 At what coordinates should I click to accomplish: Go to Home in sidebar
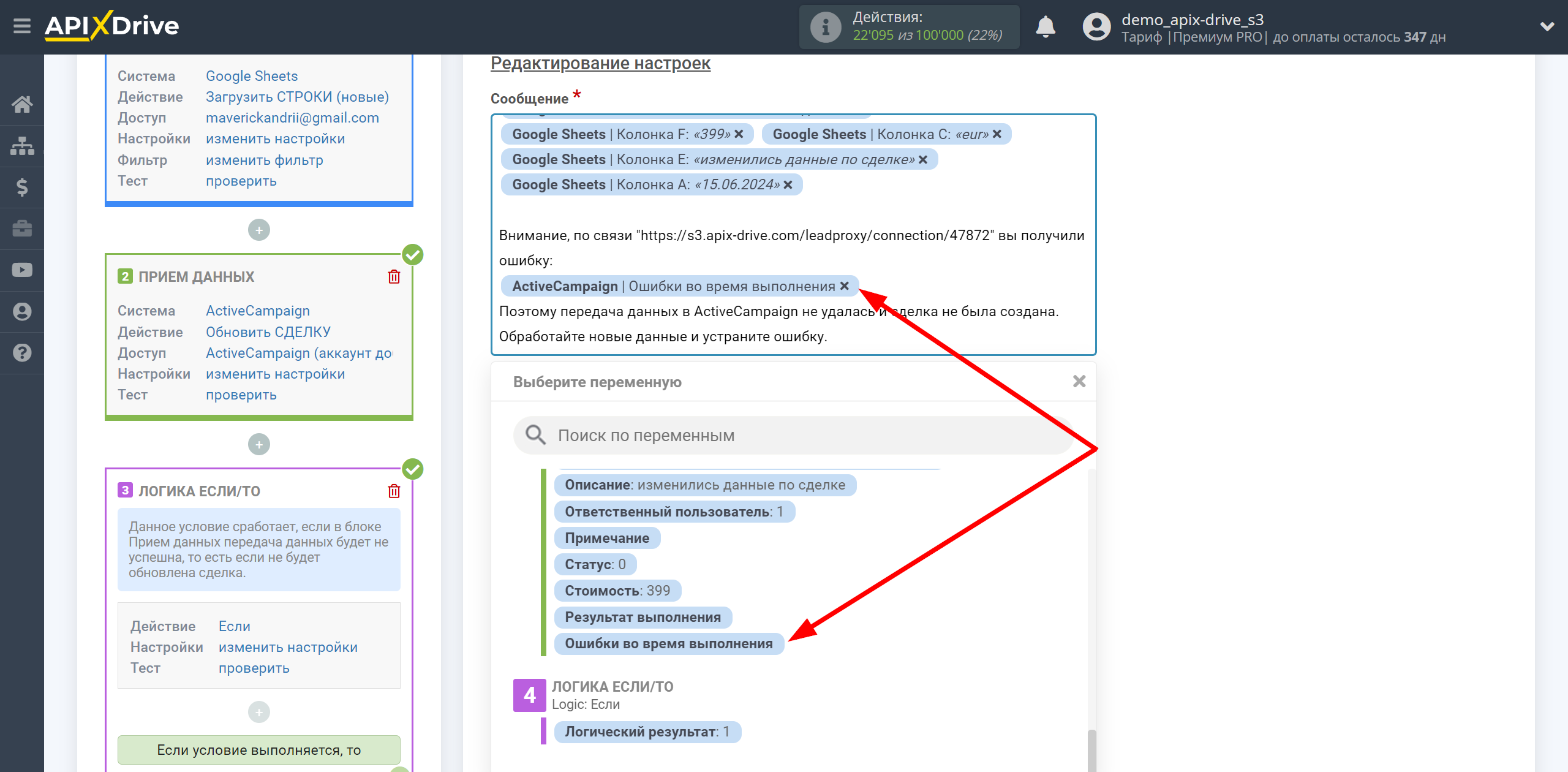pos(22,104)
